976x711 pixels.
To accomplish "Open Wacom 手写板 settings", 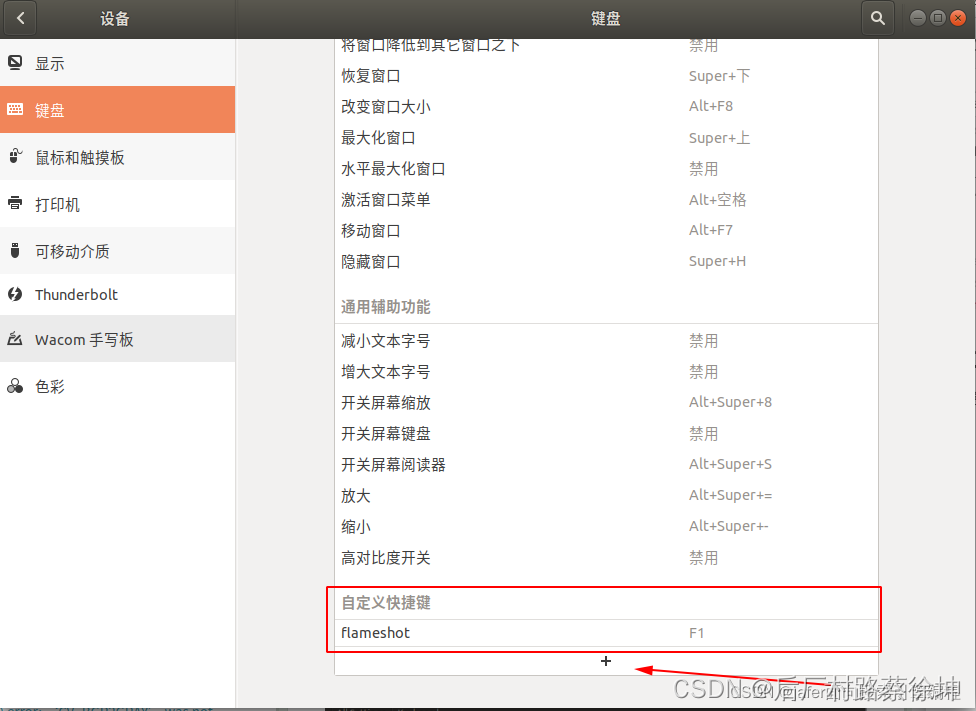I will coord(118,339).
